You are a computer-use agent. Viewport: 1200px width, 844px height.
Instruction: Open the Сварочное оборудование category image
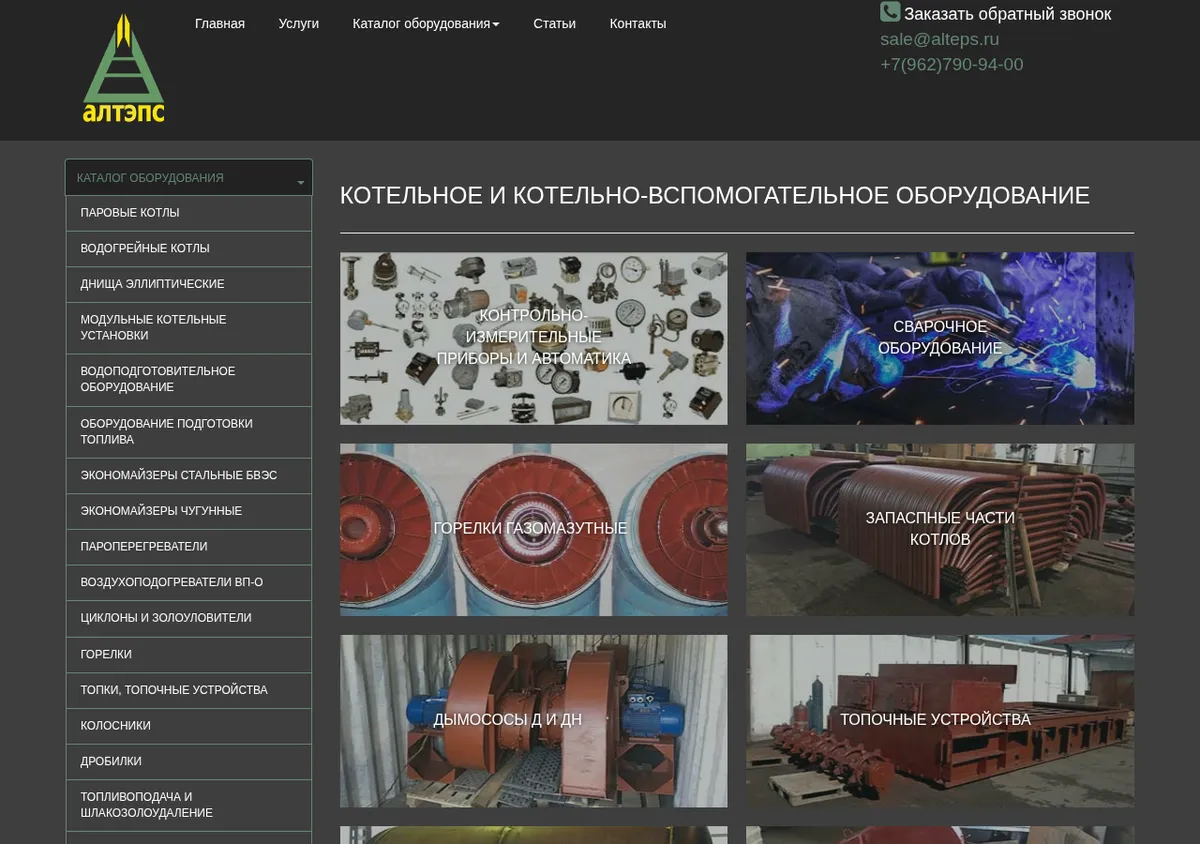tap(940, 338)
